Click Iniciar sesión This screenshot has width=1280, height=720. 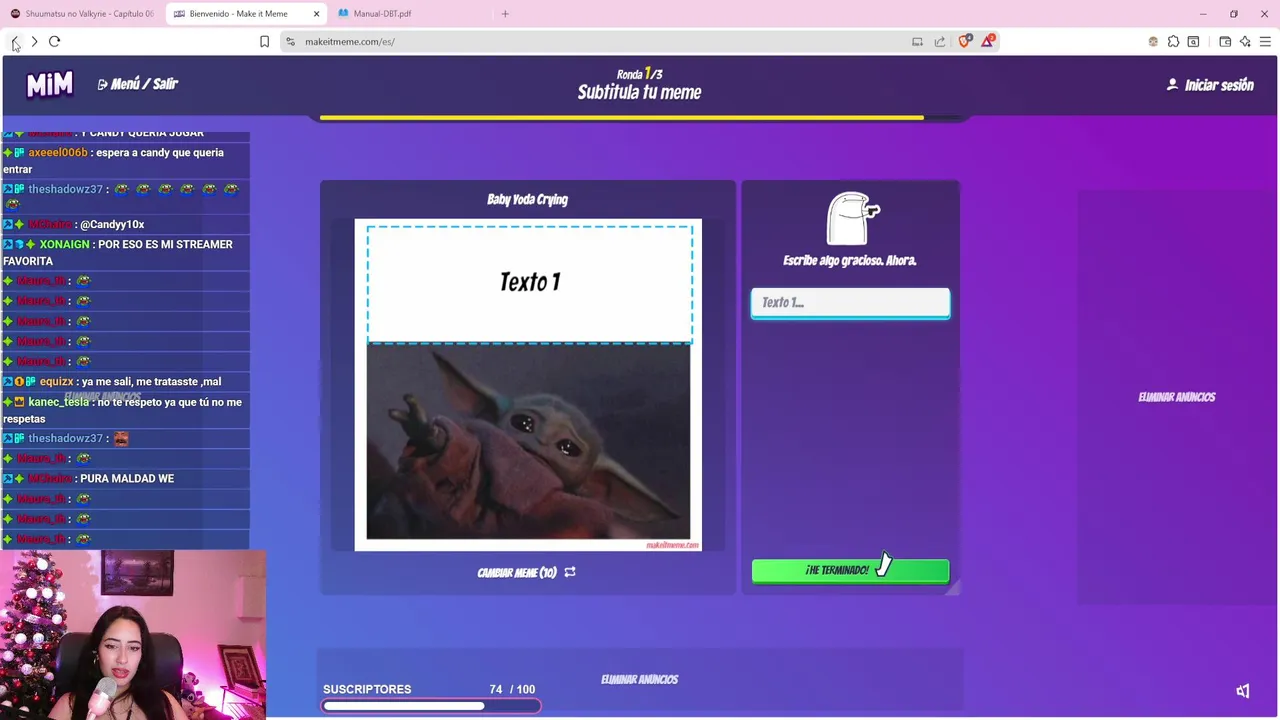1210,85
